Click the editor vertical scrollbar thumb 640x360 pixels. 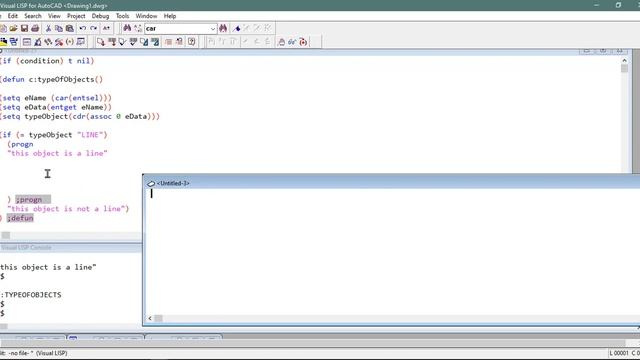coord(624,69)
